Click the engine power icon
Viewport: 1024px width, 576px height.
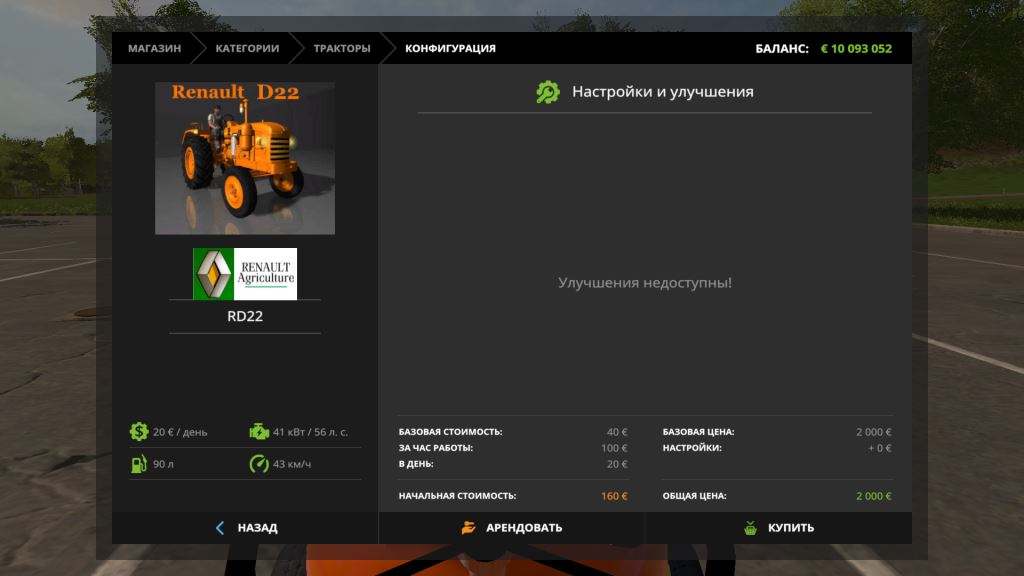[259, 432]
